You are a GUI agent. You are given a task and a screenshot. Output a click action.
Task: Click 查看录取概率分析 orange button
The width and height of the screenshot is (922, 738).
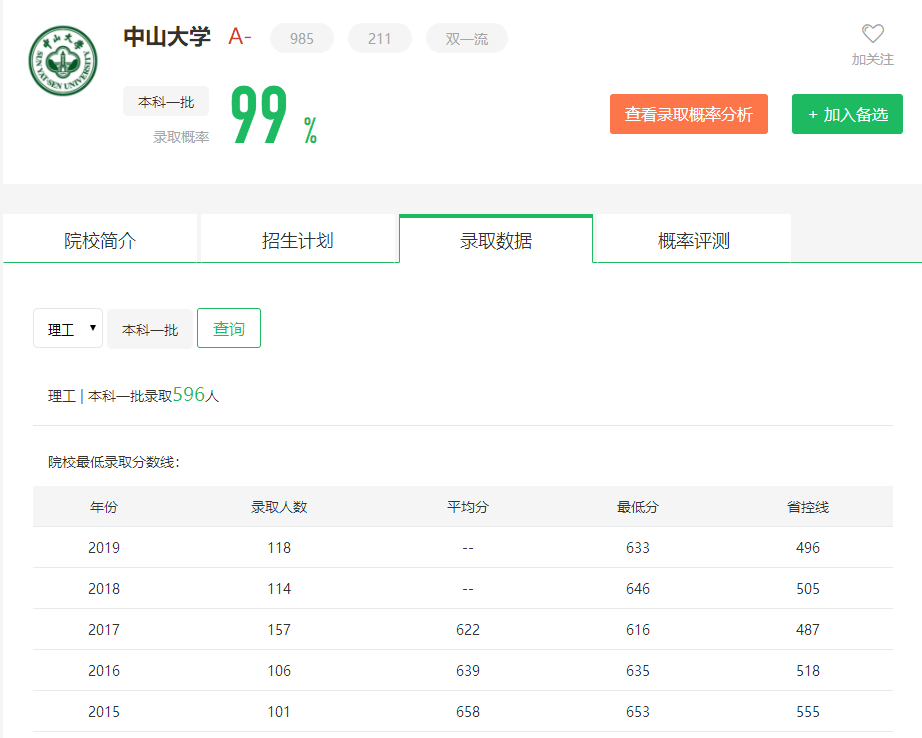pos(689,114)
